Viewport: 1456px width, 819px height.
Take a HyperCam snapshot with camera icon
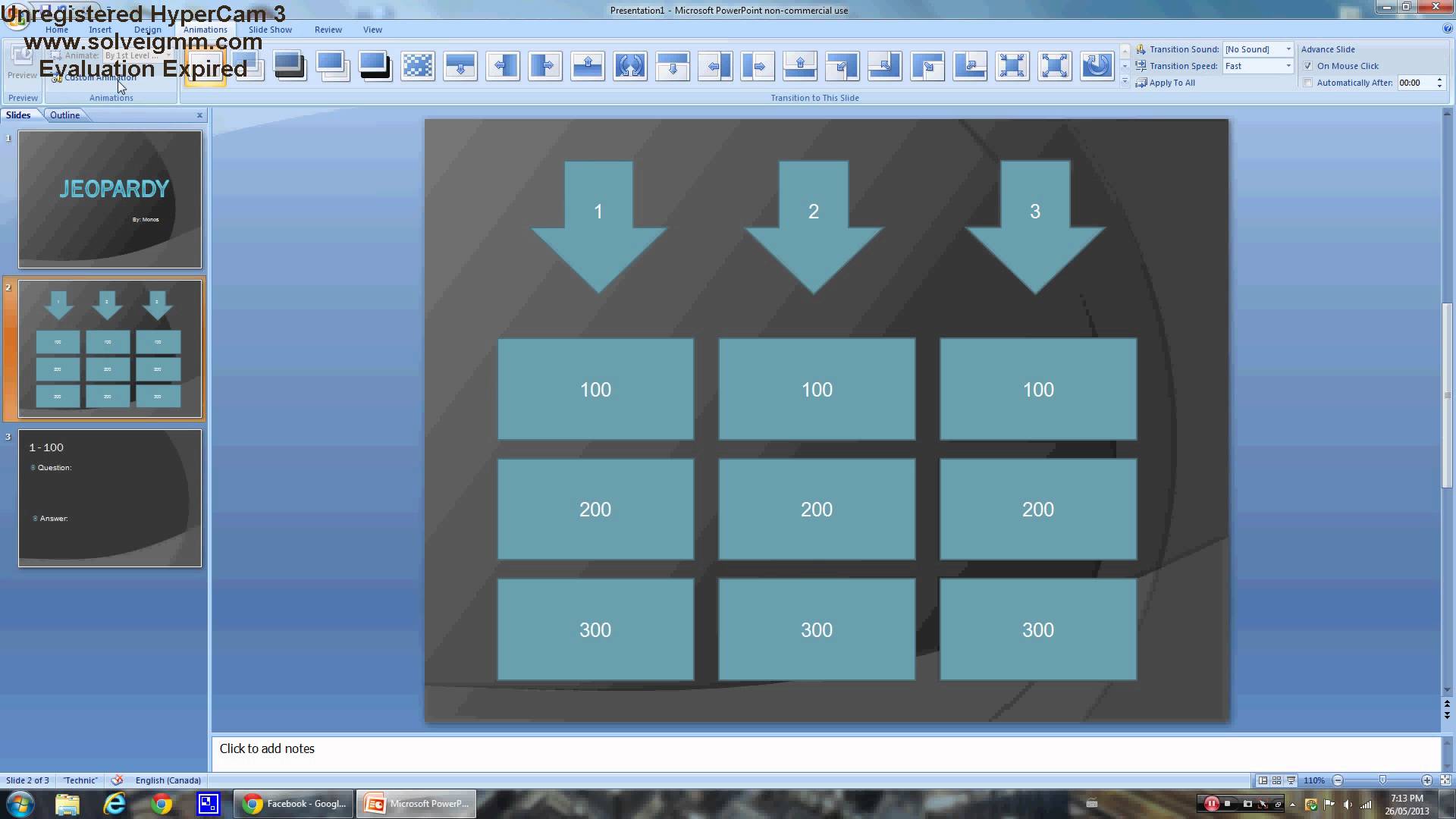click(1247, 804)
